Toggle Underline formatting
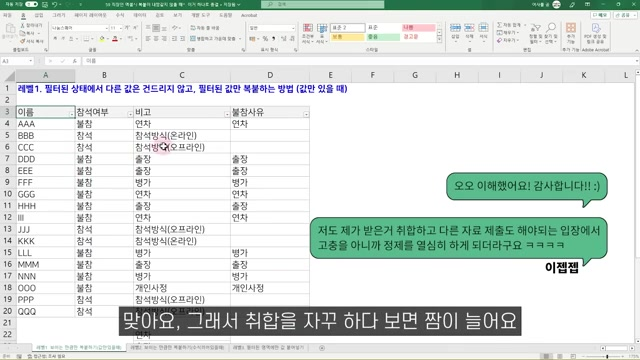 pos(71,38)
